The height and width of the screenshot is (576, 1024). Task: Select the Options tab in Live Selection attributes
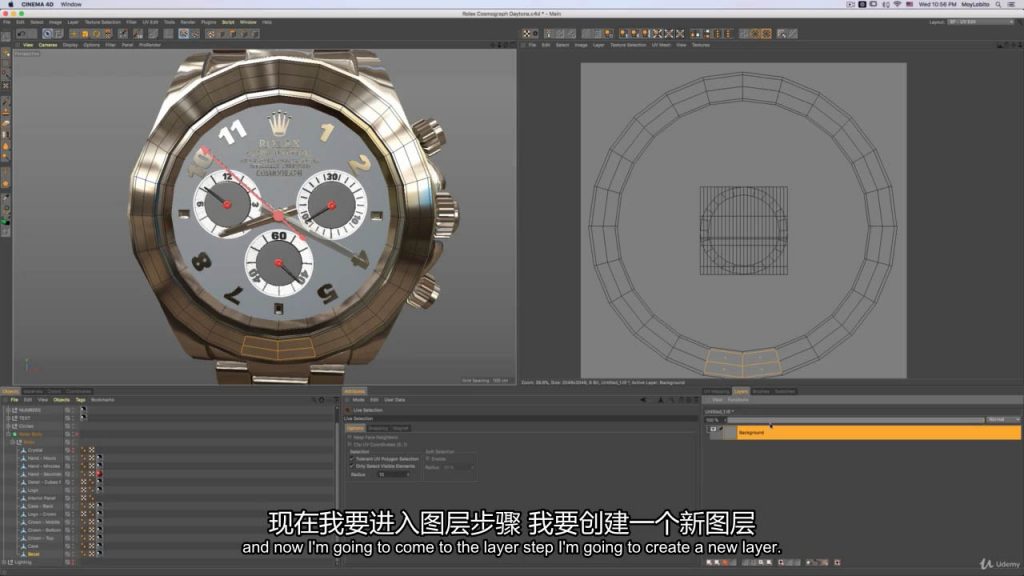pyautogui.click(x=355, y=428)
